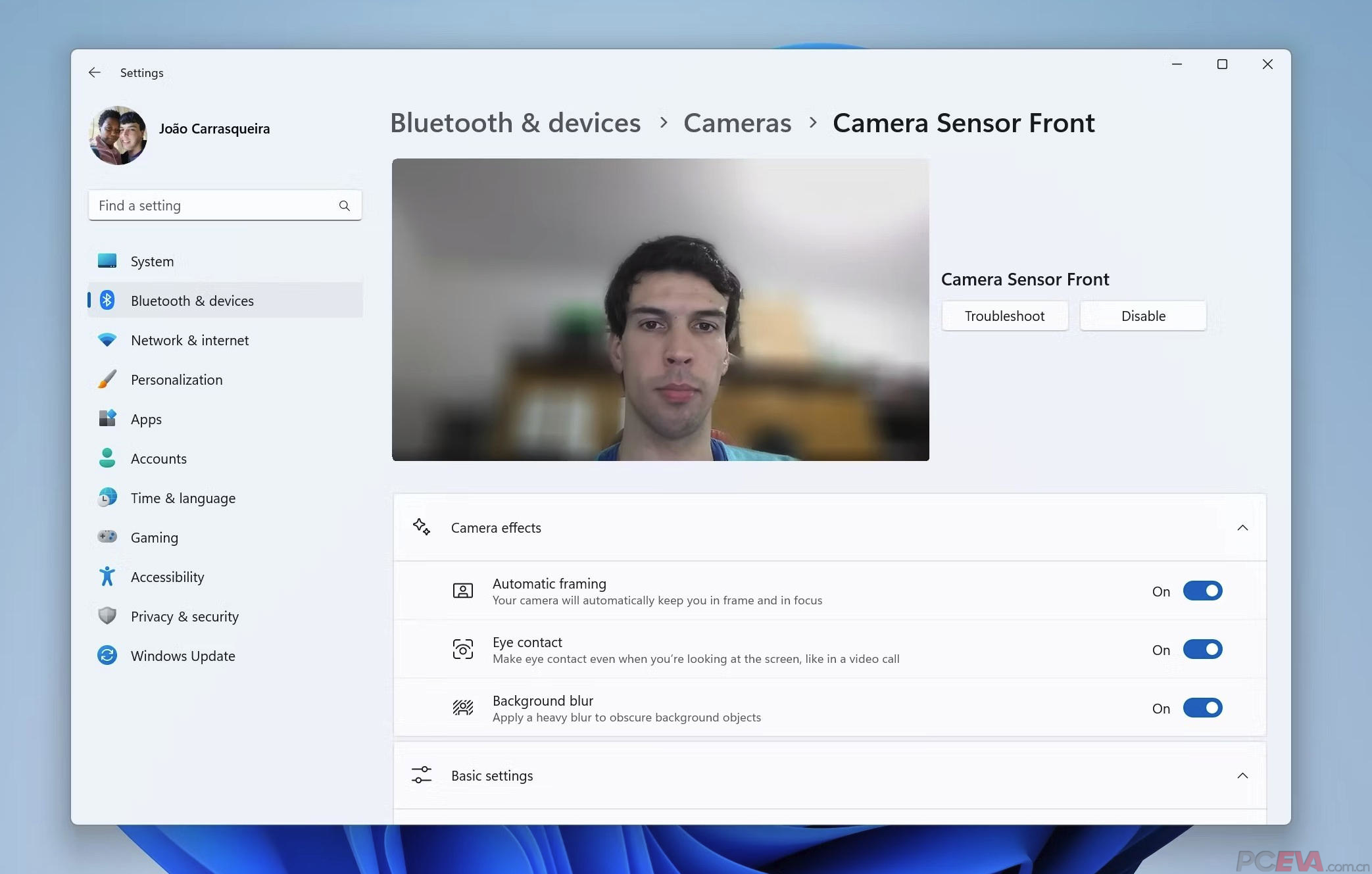Go to Bluetooth & devices breadcrumb

click(x=515, y=123)
